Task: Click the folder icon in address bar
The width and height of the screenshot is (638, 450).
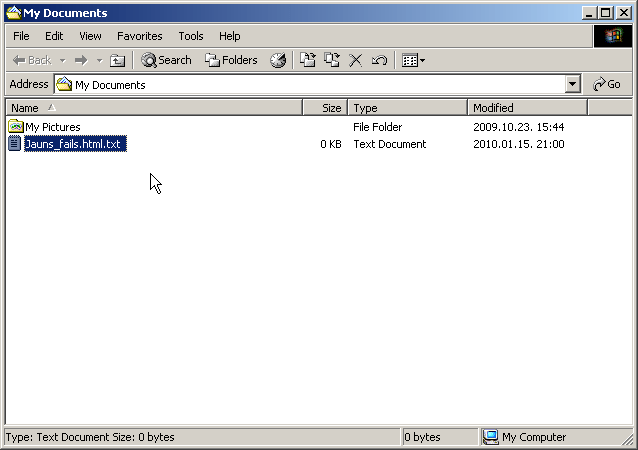Action: 64,84
